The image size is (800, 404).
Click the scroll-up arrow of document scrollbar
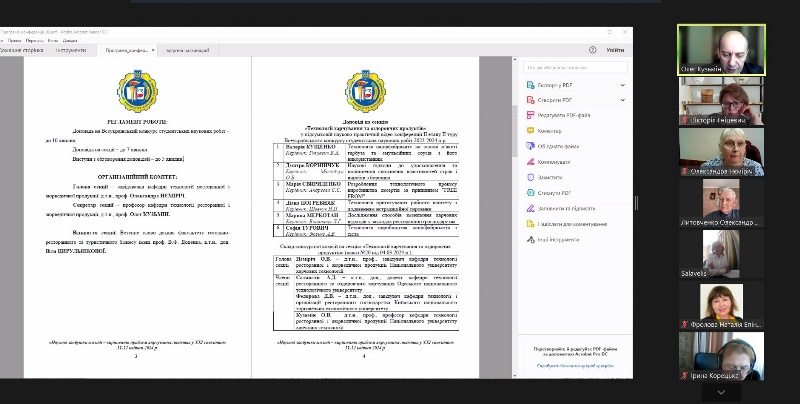pyautogui.click(x=515, y=60)
